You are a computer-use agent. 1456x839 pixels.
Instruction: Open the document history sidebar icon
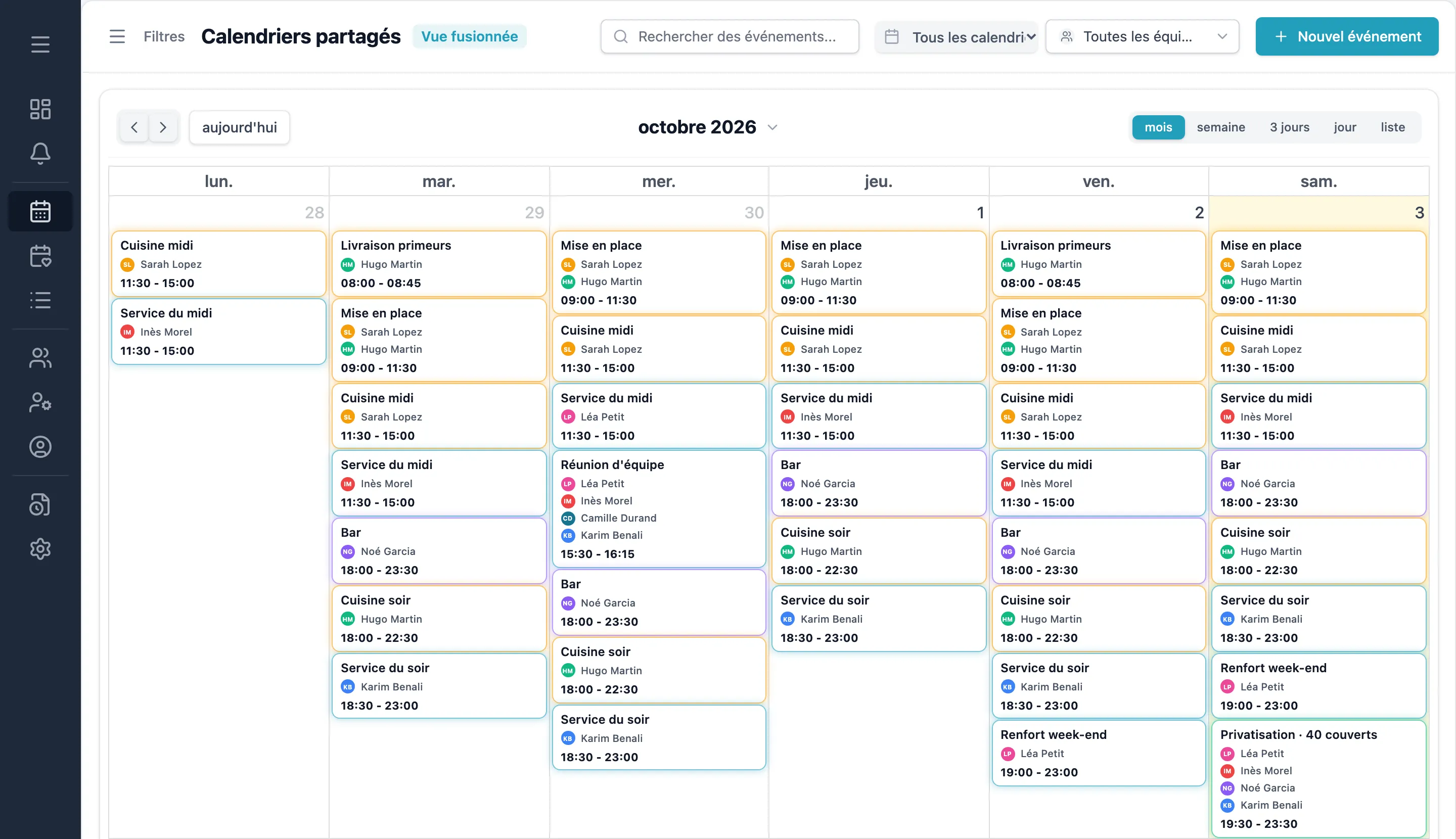(x=40, y=504)
